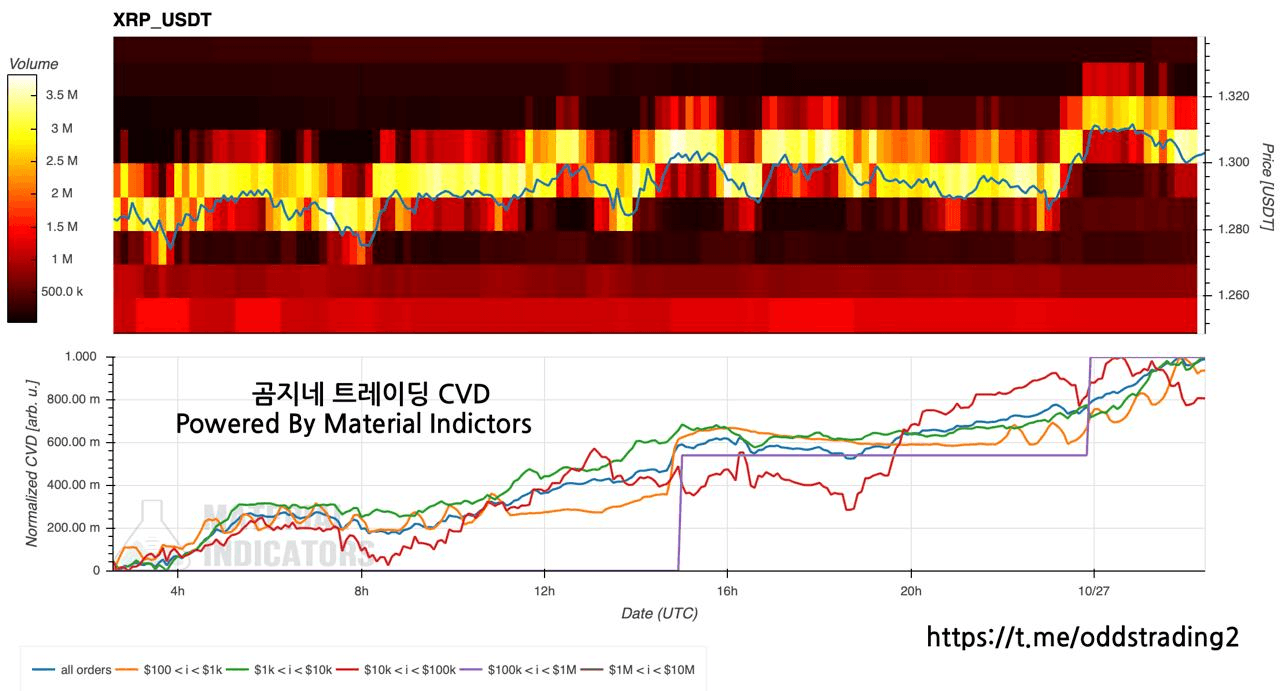Select the "1.000" CVD axis tick
The image size is (1280, 691).
point(82,357)
